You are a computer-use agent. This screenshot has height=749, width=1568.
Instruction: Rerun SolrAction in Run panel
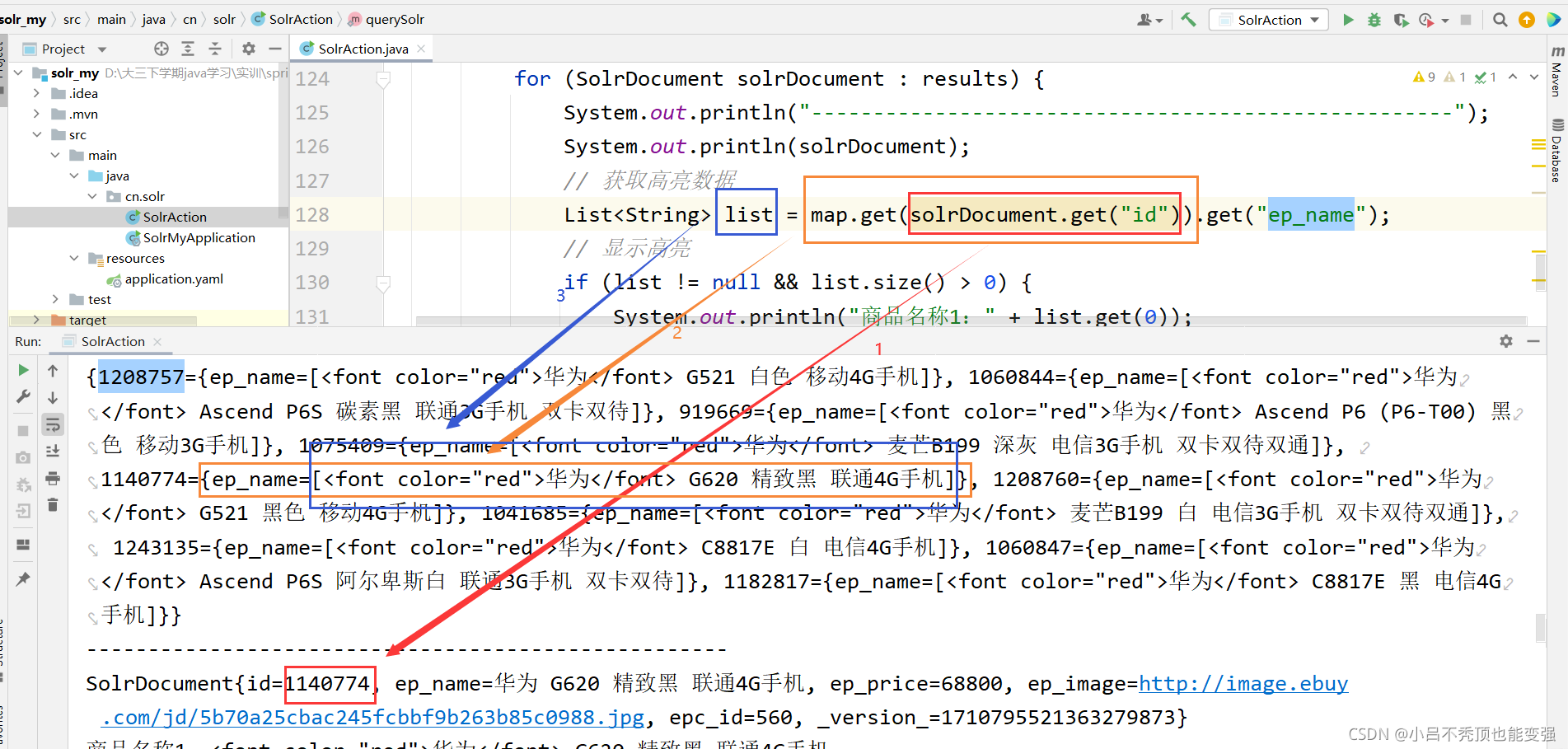click(x=23, y=370)
